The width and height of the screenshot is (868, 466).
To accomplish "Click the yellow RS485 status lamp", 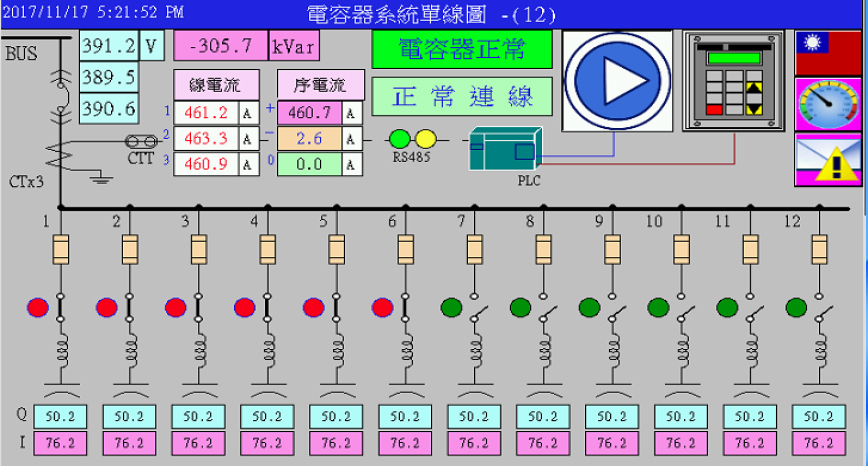I will (x=426, y=139).
